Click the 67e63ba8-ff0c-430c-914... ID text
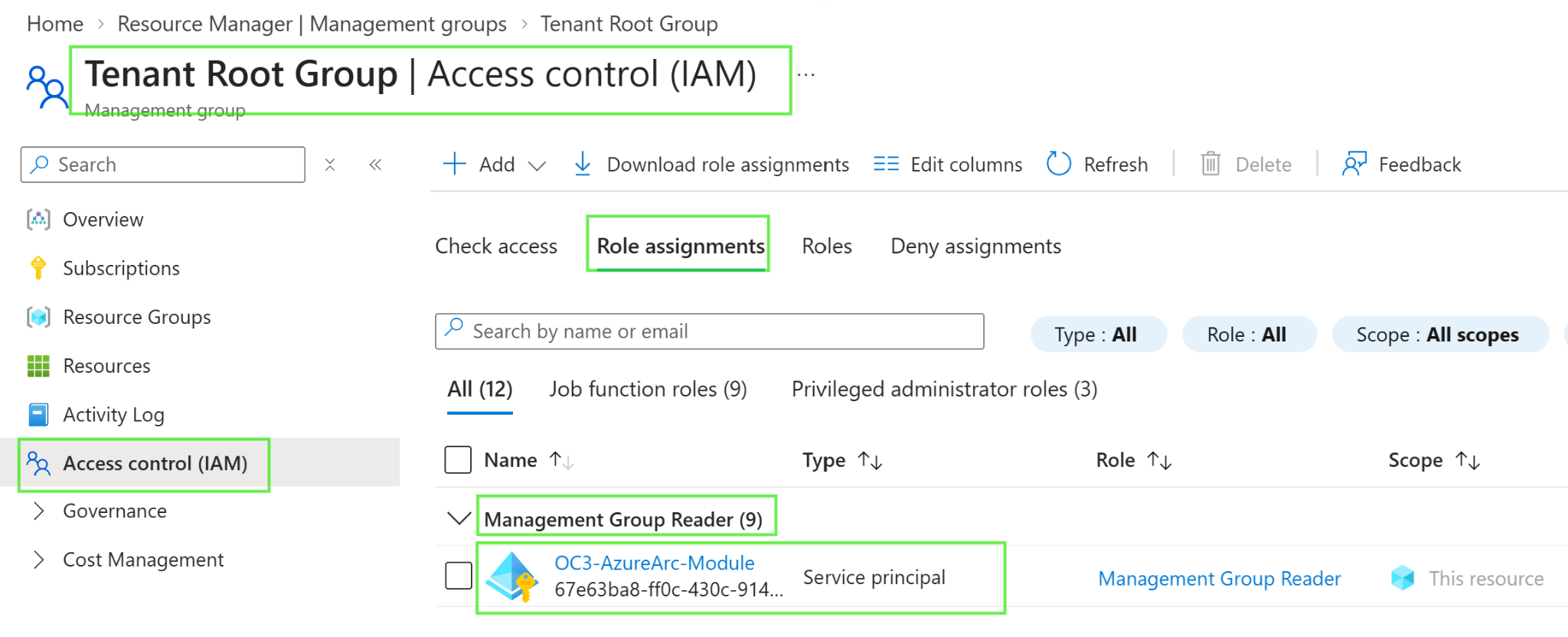Viewport: 1568px width, 637px height. coord(668,590)
